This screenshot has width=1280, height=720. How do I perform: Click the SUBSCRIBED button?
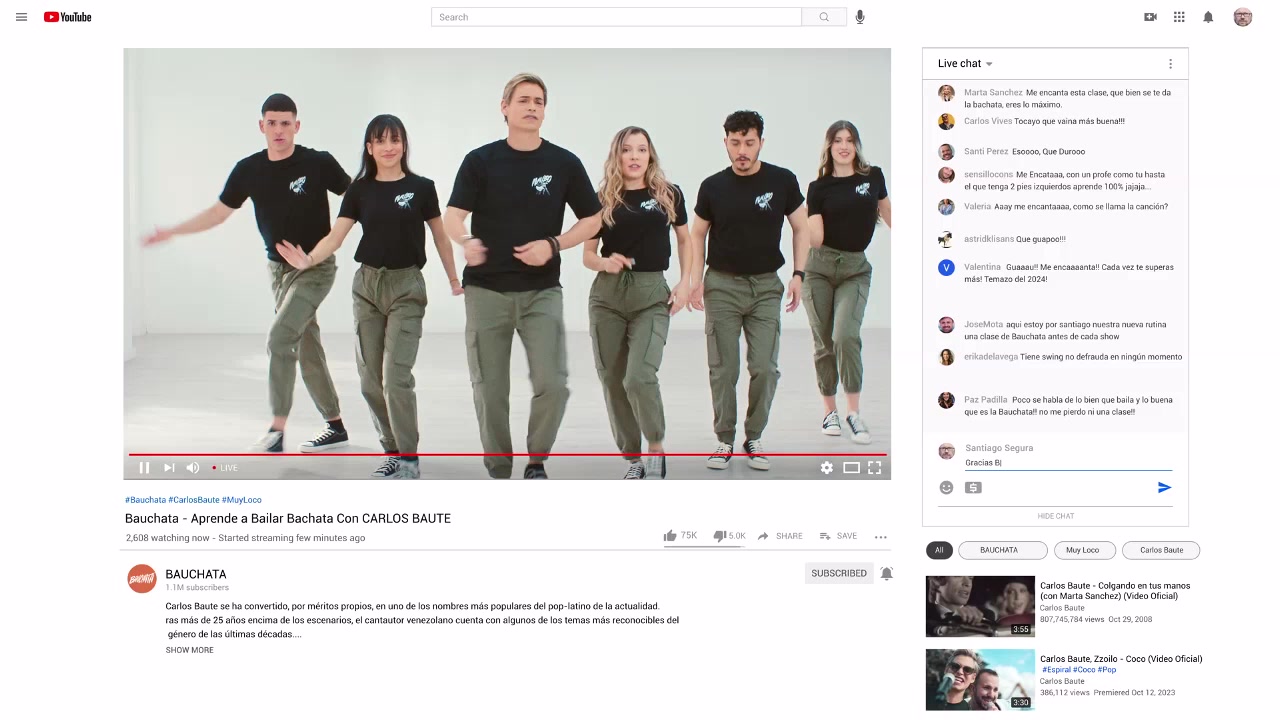click(x=839, y=573)
